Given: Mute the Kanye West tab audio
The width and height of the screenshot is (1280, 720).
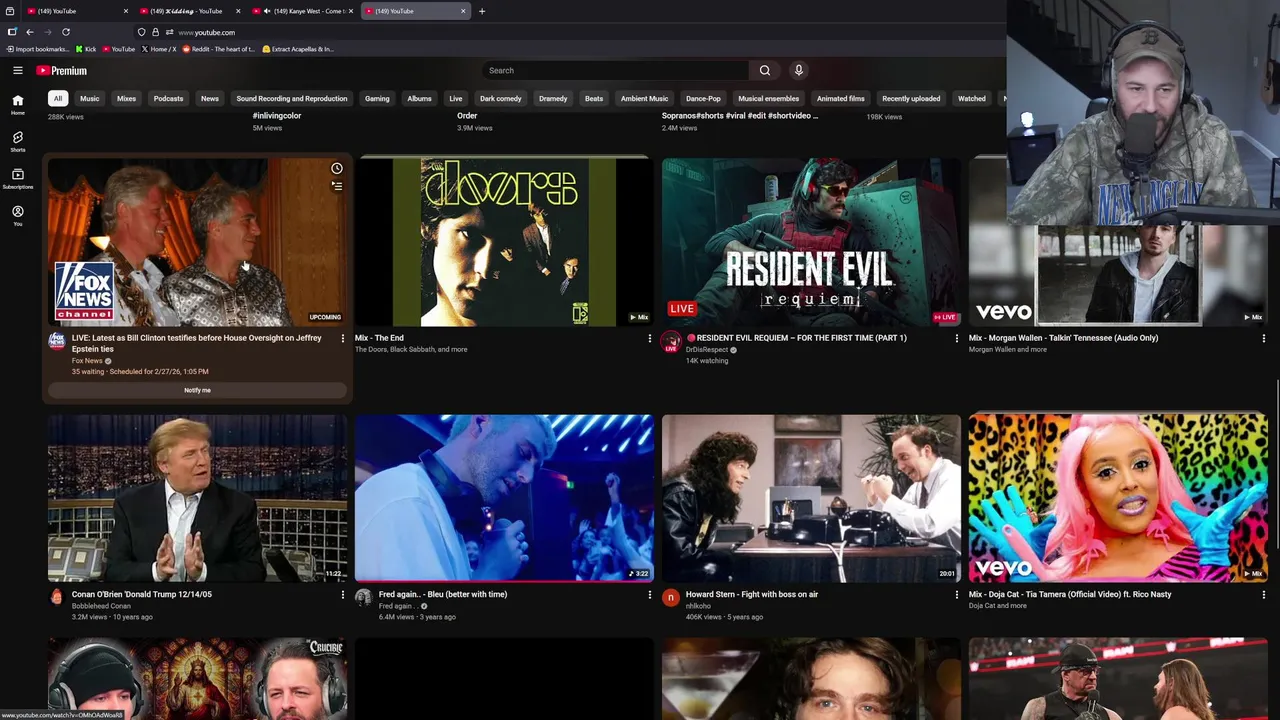Looking at the screenshot, I should pos(268,11).
